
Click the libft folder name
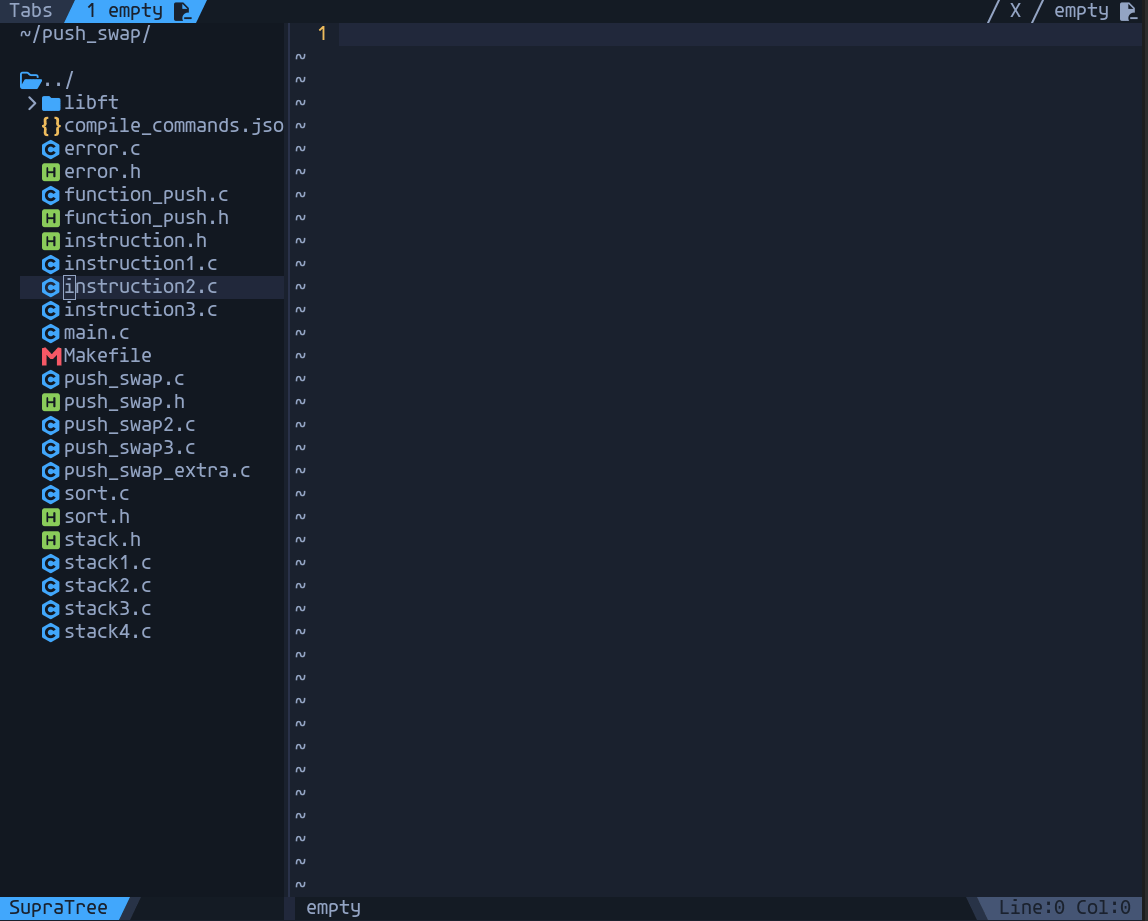pyautogui.click(x=91, y=103)
